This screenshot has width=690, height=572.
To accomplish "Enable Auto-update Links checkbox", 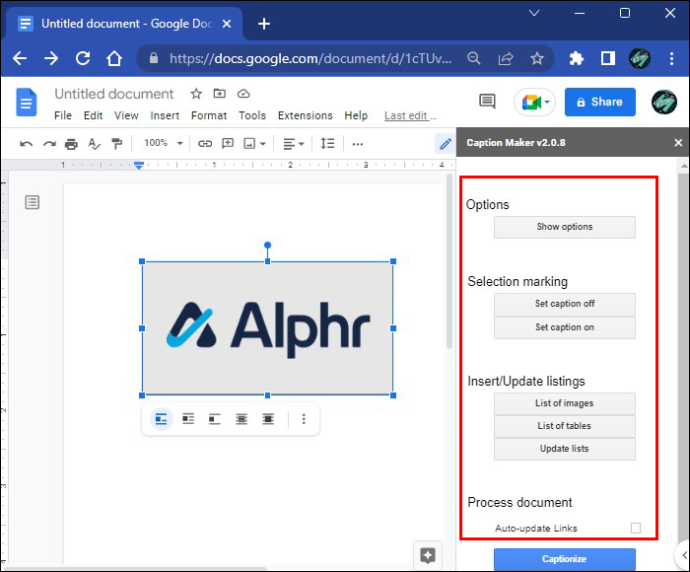I will pyautogui.click(x=635, y=528).
